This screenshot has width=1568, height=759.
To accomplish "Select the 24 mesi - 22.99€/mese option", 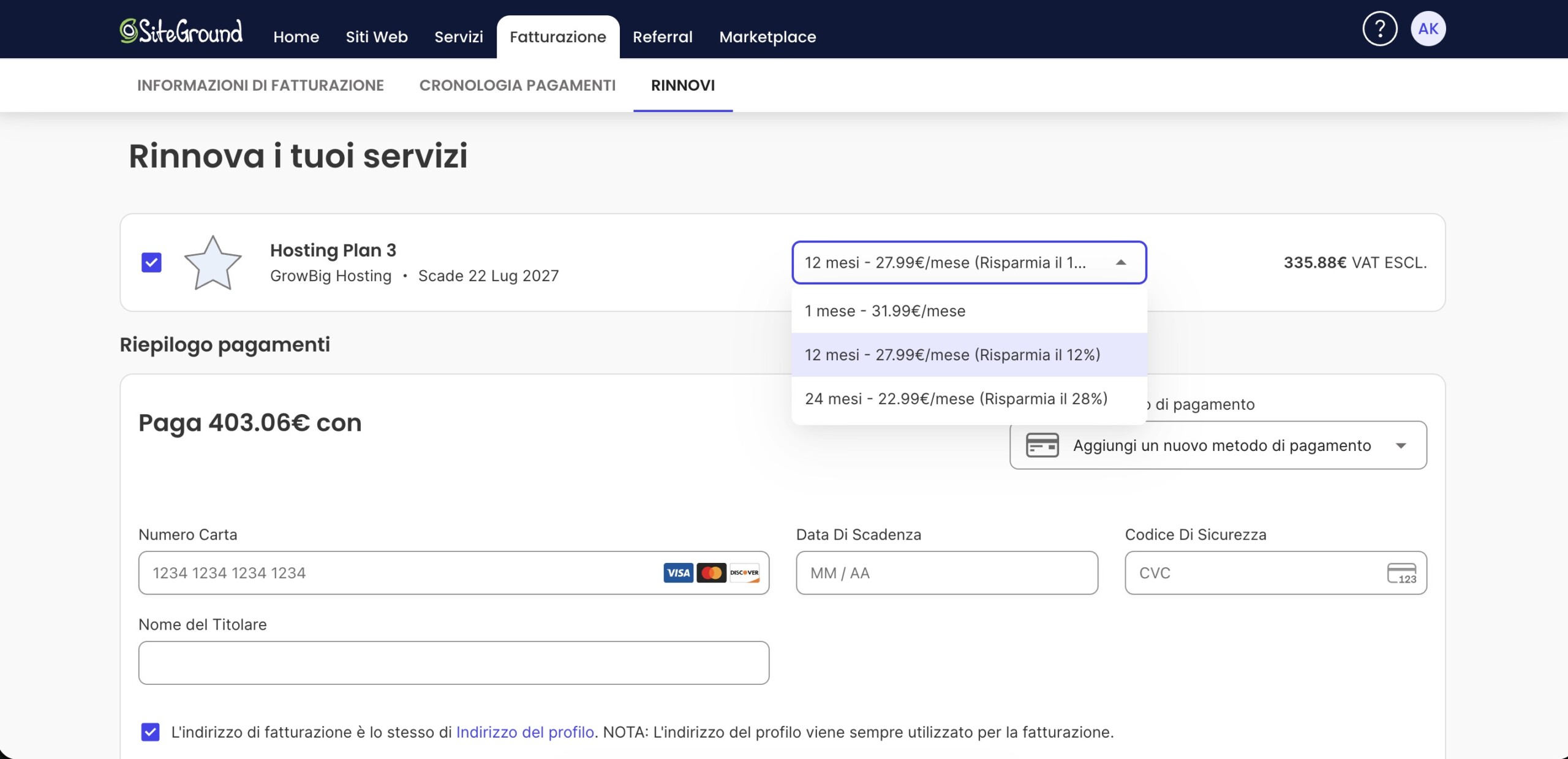I will pos(969,399).
